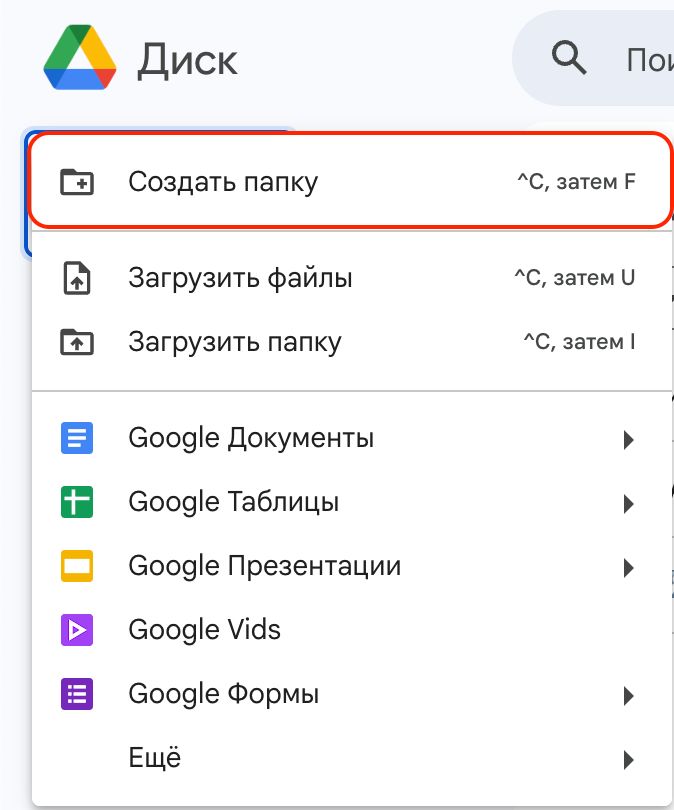
Task: Click the purple Google Vids icon
Action: [x=77, y=630]
